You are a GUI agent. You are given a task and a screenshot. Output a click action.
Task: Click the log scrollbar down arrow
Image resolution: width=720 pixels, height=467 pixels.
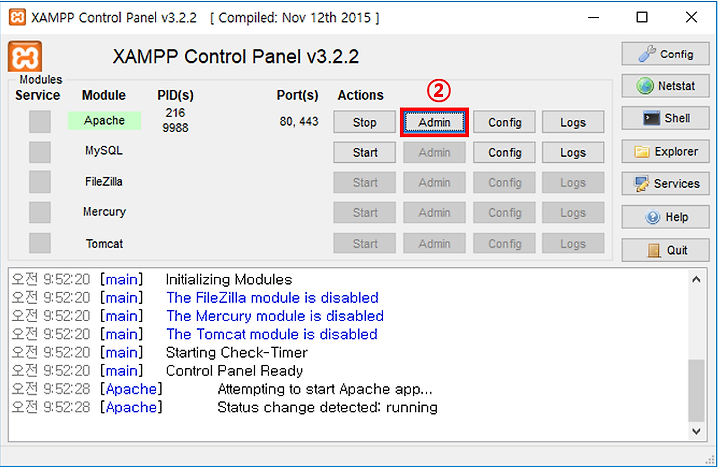696,431
